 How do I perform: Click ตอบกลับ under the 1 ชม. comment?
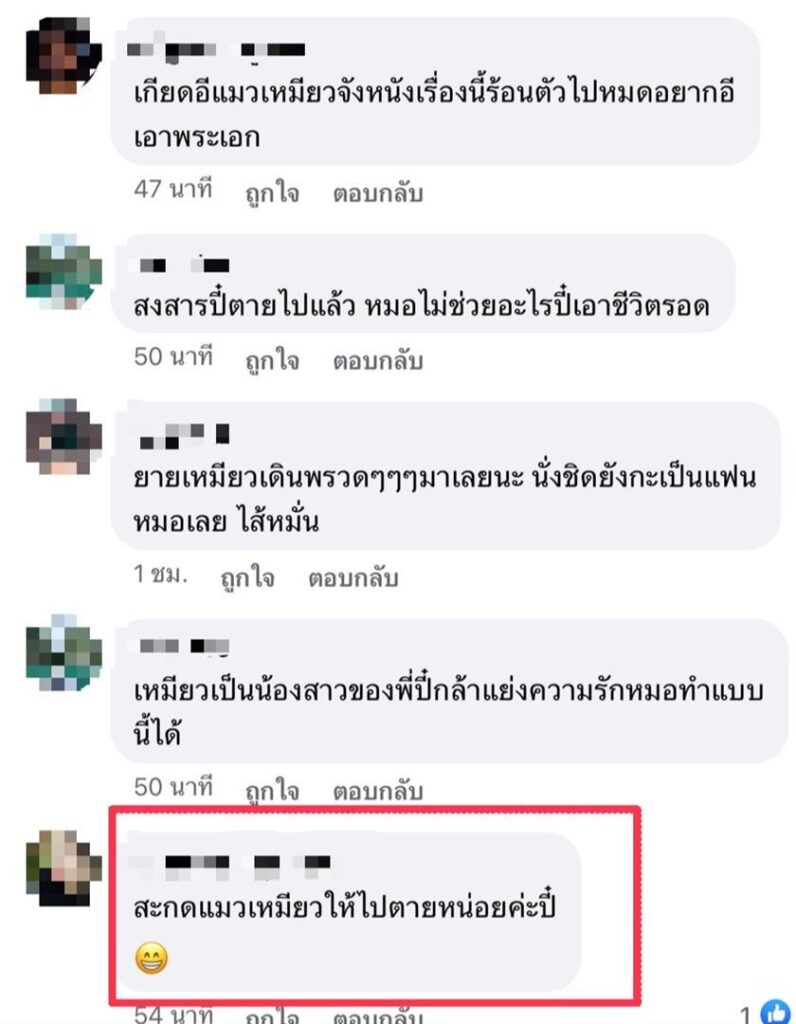(x=353, y=578)
